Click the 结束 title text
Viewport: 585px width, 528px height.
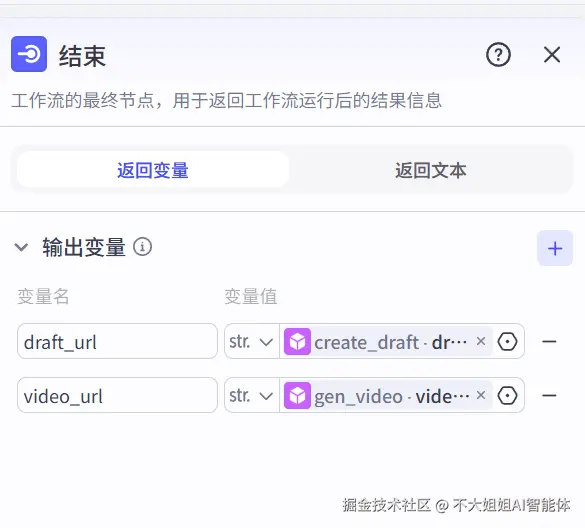point(82,56)
